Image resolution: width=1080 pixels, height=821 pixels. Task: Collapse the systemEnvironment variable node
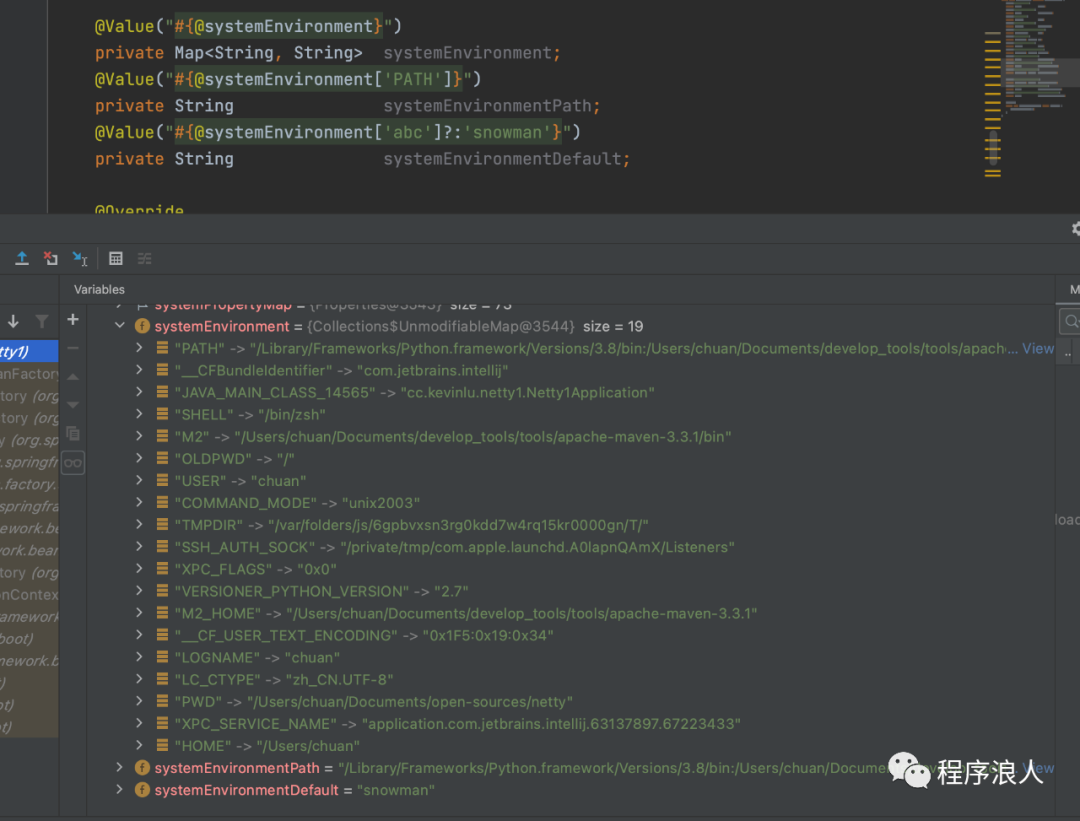(x=120, y=326)
